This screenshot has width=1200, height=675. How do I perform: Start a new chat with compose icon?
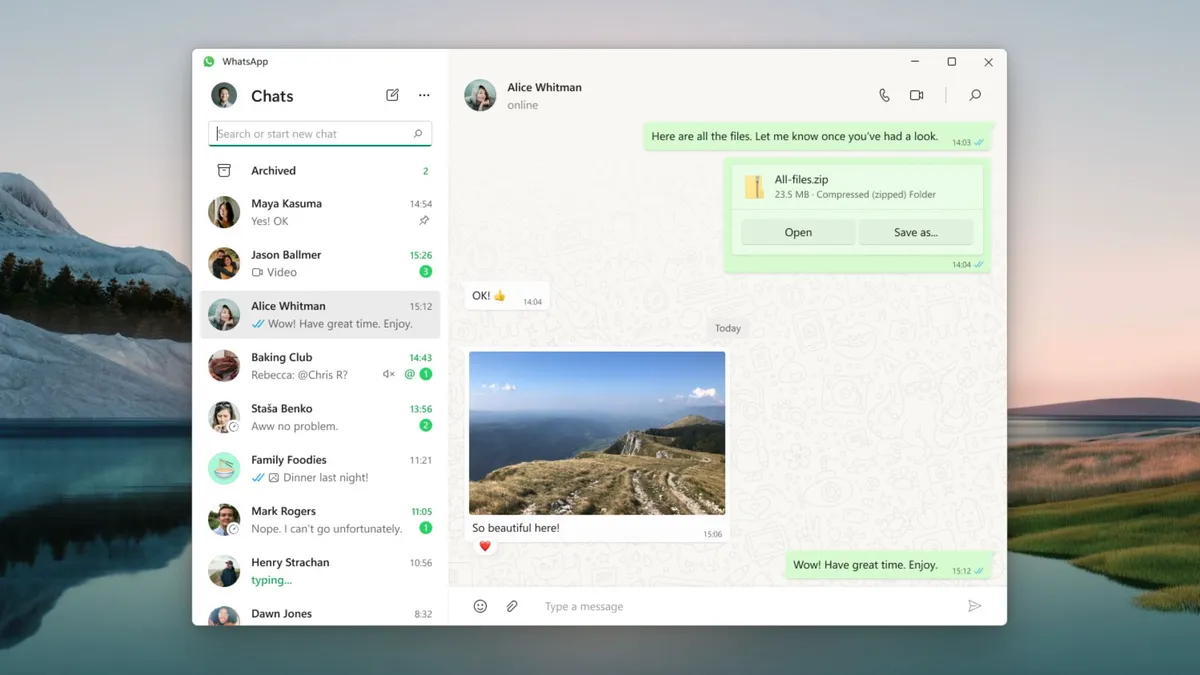point(392,95)
